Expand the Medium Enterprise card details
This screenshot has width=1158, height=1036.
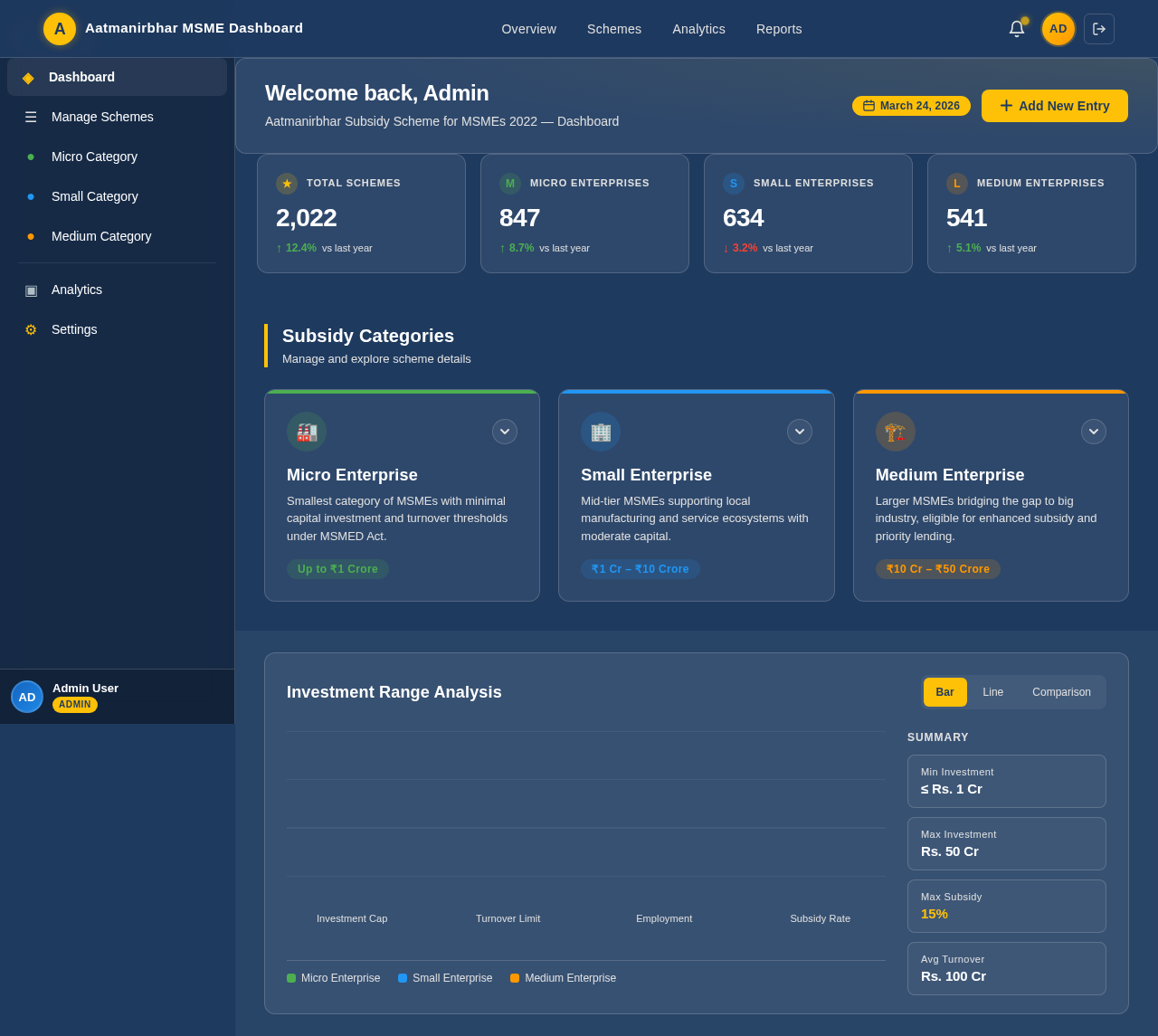tap(1093, 432)
